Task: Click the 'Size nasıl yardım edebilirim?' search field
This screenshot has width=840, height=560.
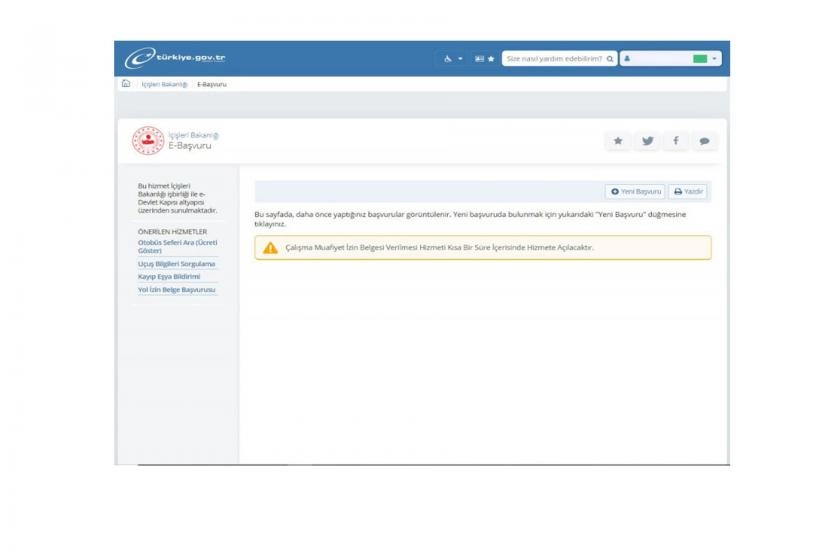Action: pyautogui.click(x=554, y=59)
